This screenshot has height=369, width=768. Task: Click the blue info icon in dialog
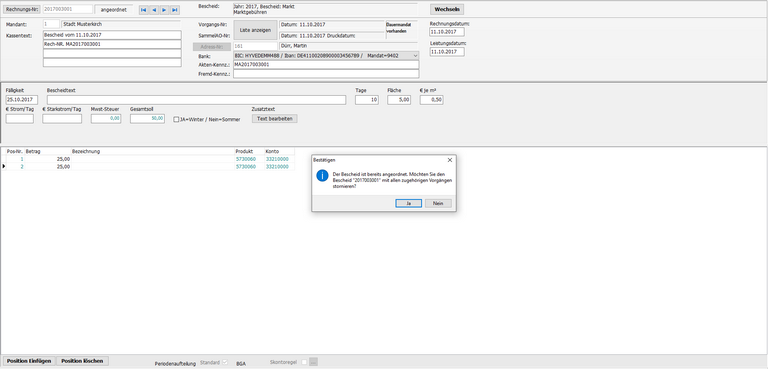click(x=322, y=175)
